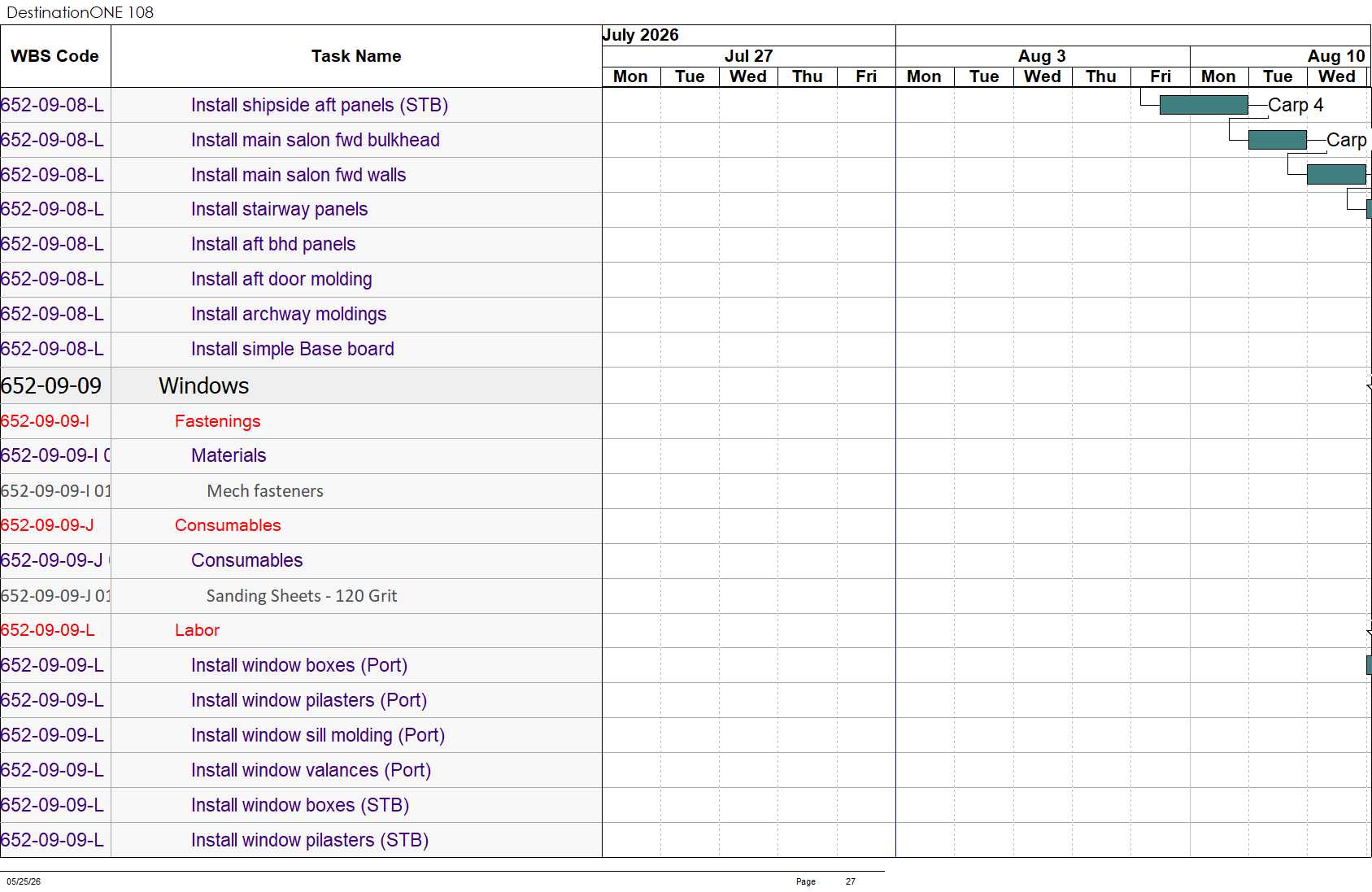Viewport: 1372px width, 892px height.
Task: Select the Gantt bar for shipside aft panels
Action: click(1204, 105)
